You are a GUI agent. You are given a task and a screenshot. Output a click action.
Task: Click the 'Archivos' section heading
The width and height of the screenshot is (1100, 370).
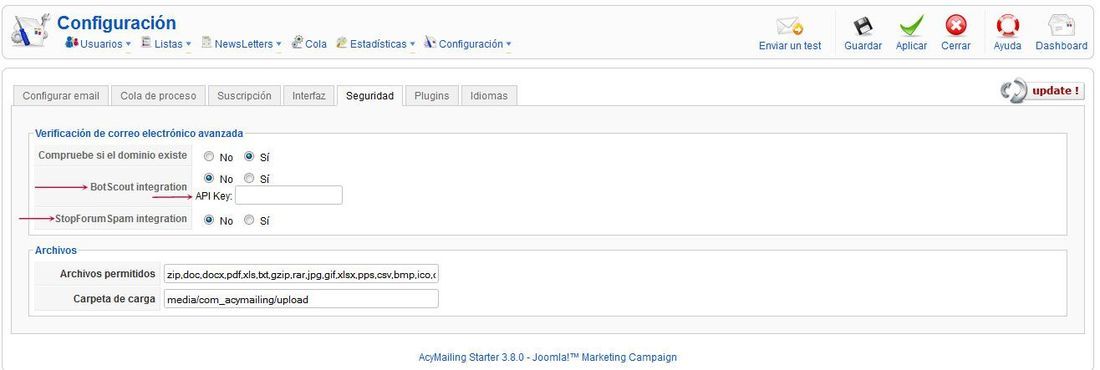pyautogui.click(x=56, y=250)
